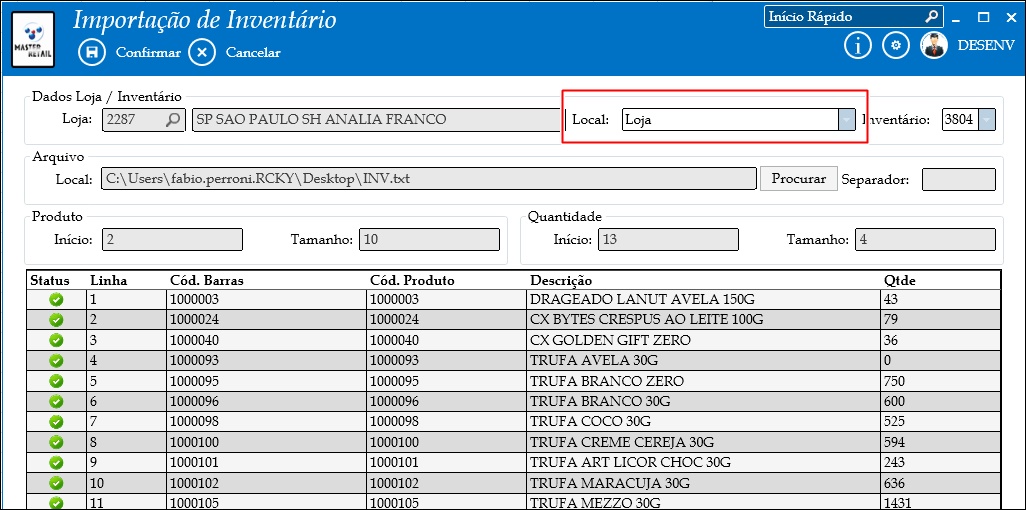Click the Loja lookup magnifier icon
Viewport: 1026px width, 510px height.
(173, 120)
